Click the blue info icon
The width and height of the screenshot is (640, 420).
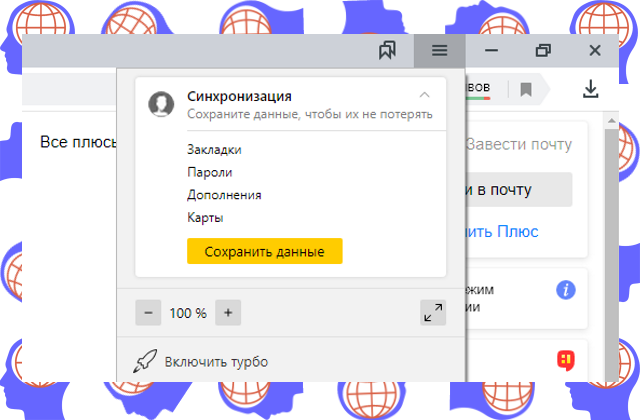[x=566, y=290]
